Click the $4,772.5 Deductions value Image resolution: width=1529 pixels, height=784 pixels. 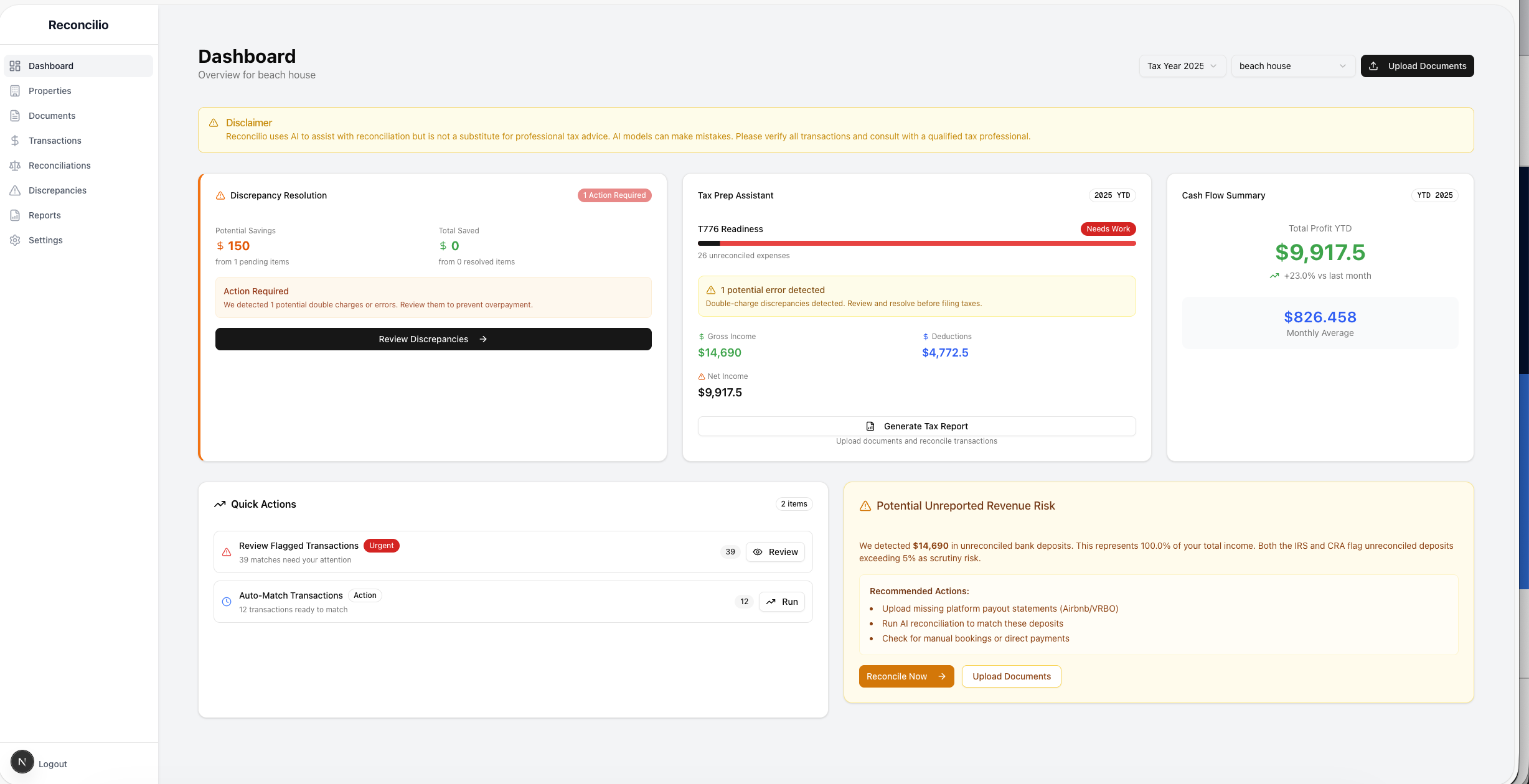tap(945, 353)
